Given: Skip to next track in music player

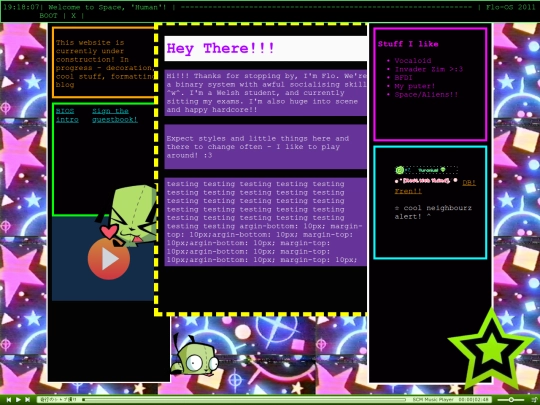Looking at the screenshot, I should tap(28, 399).
